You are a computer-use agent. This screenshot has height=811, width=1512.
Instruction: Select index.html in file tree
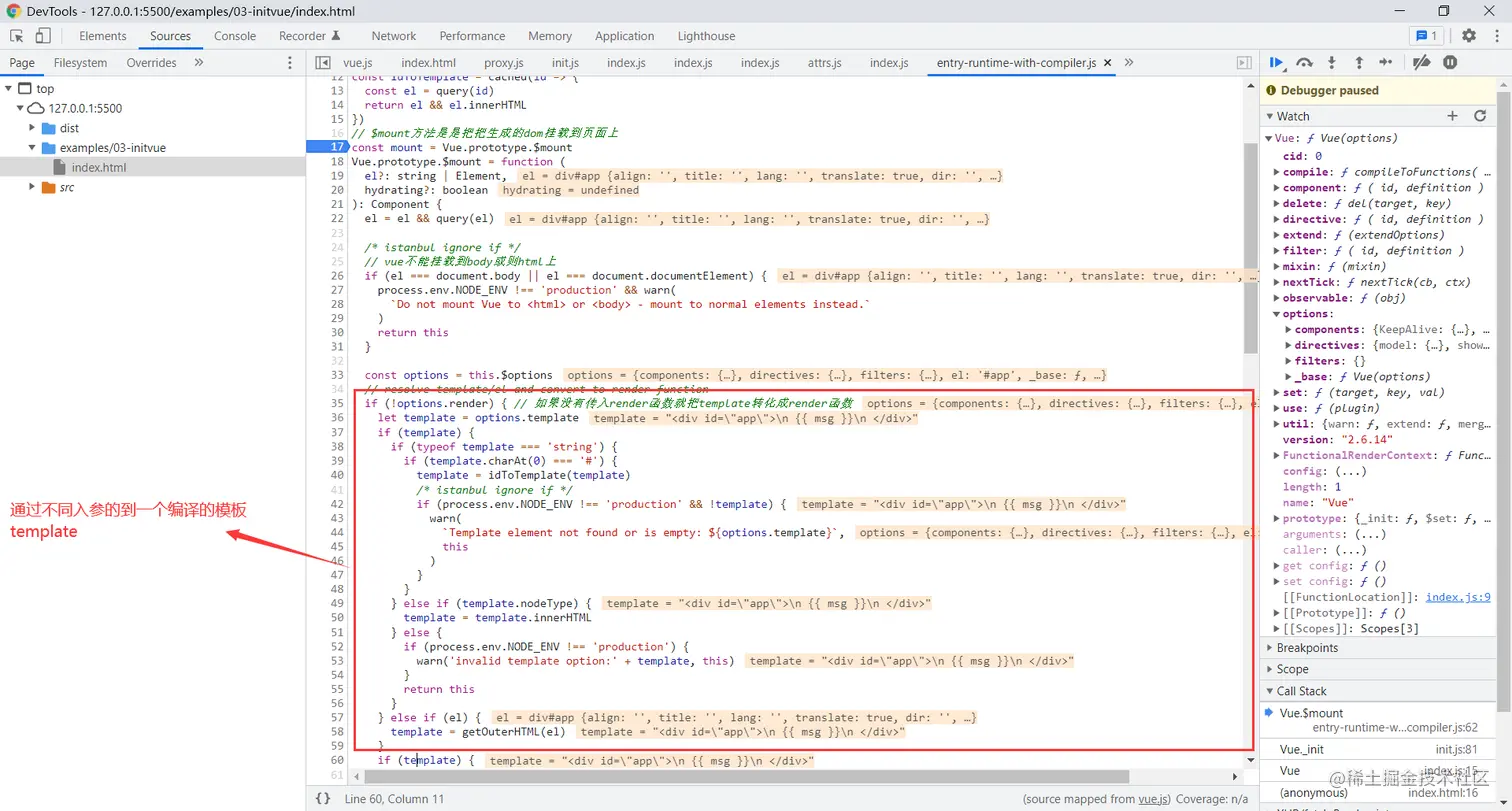[99, 167]
